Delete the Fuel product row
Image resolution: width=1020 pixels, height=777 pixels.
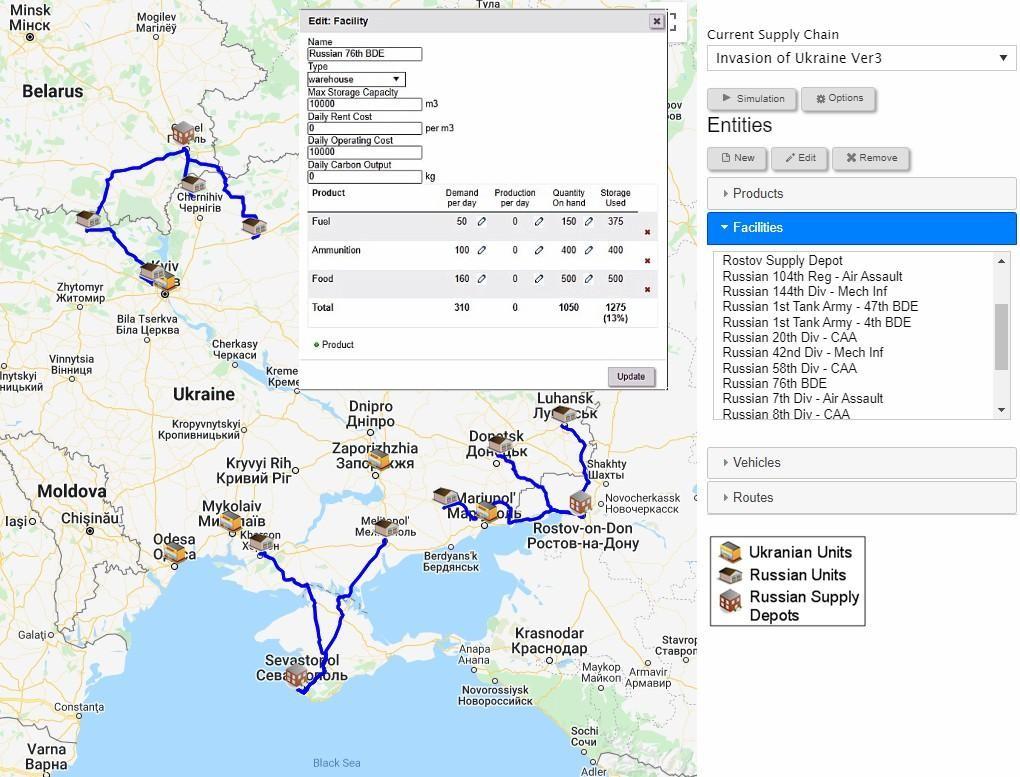click(647, 232)
